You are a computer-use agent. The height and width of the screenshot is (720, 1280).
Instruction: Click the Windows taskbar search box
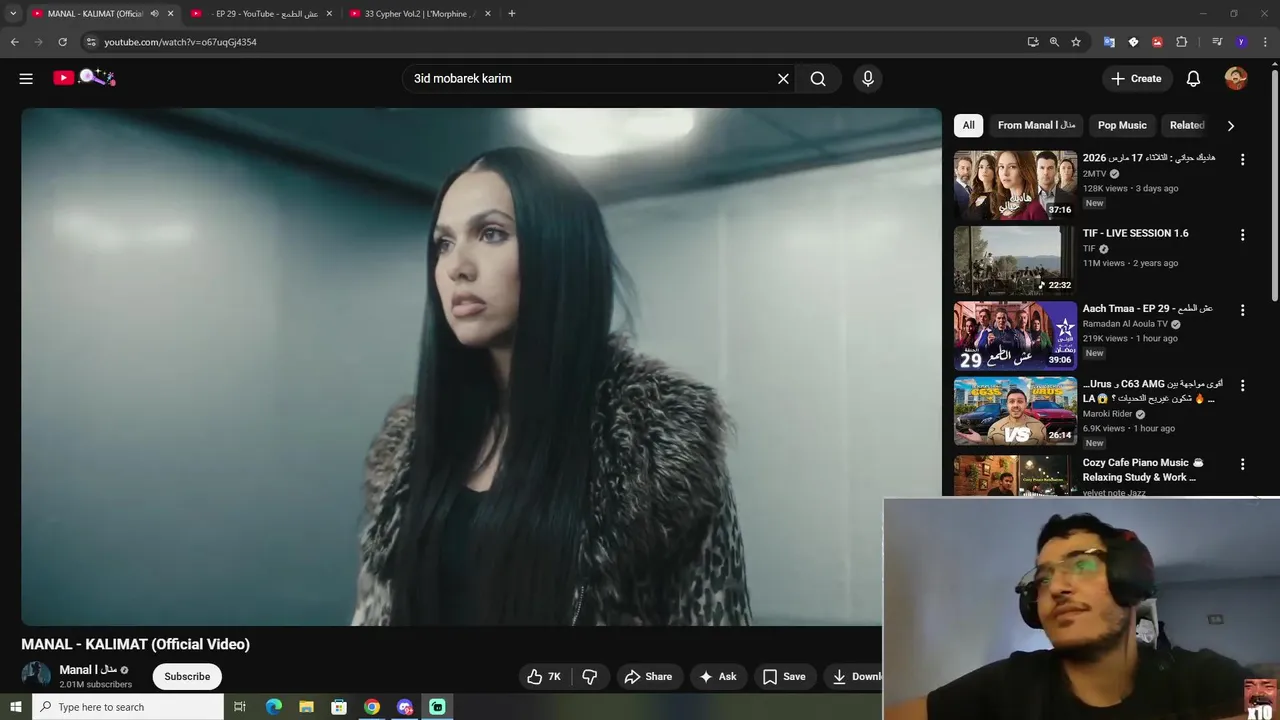[x=128, y=707]
